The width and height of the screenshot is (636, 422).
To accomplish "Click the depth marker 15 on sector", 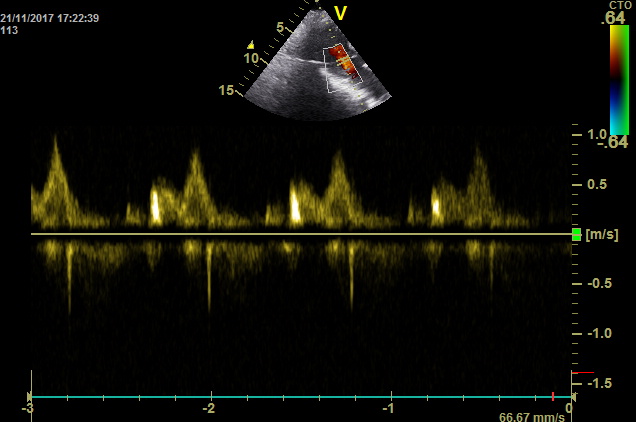I will tap(226, 90).
